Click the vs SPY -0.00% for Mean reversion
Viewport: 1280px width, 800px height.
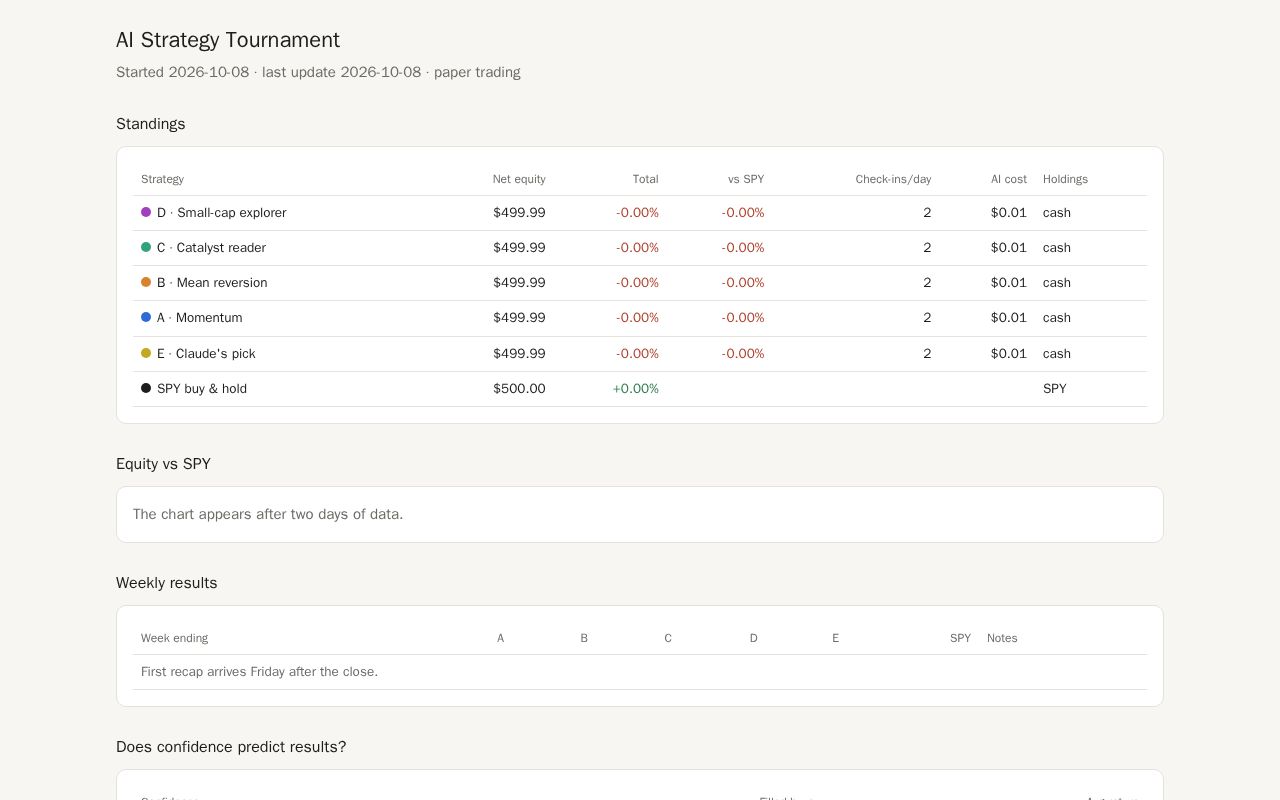tap(743, 282)
